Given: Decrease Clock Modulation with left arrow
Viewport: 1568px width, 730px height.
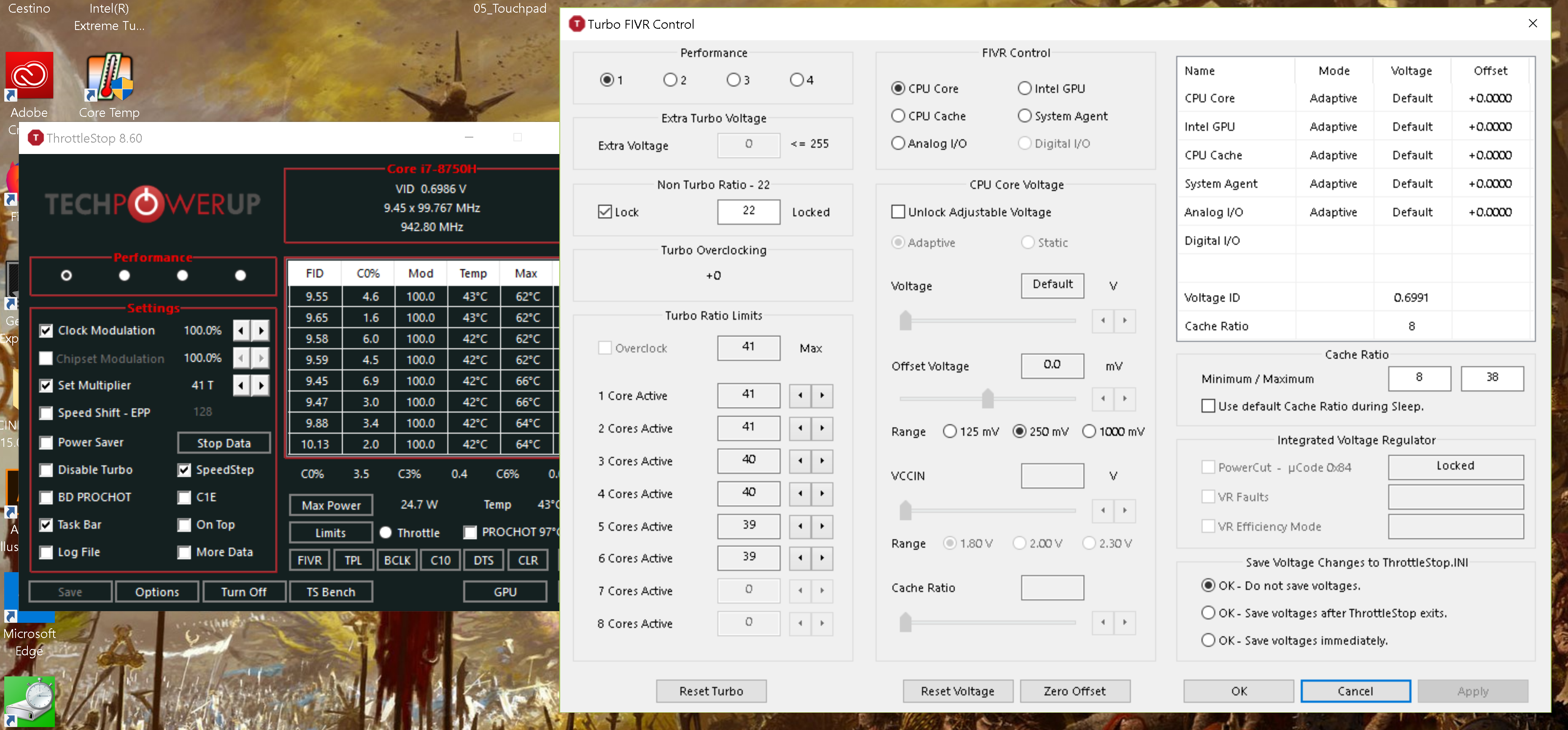Looking at the screenshot, I should [x=242, y=330].
